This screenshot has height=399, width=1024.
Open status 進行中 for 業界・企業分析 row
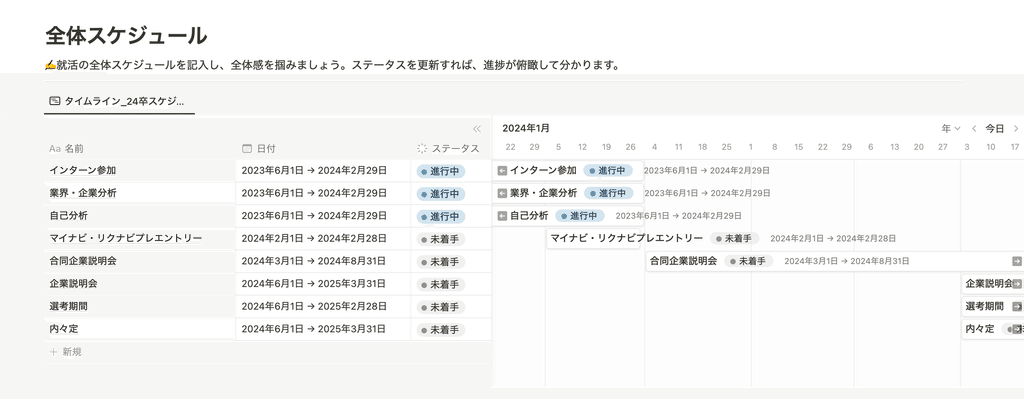pyautogui.click(x=441, y=194)
